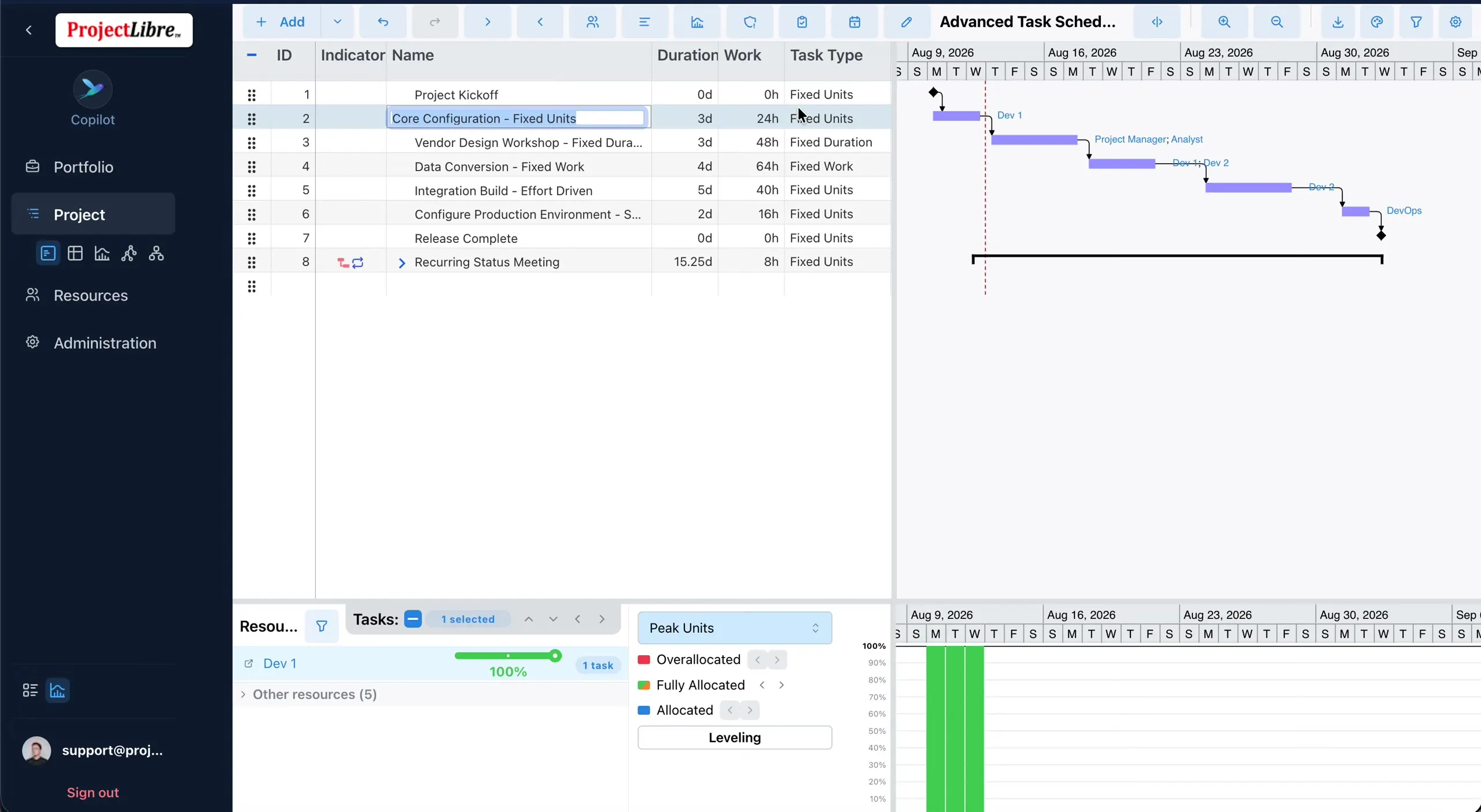Click the red Overallocated color swatch
Viewport: 1481px width, 812px height.
click(644, 660)
